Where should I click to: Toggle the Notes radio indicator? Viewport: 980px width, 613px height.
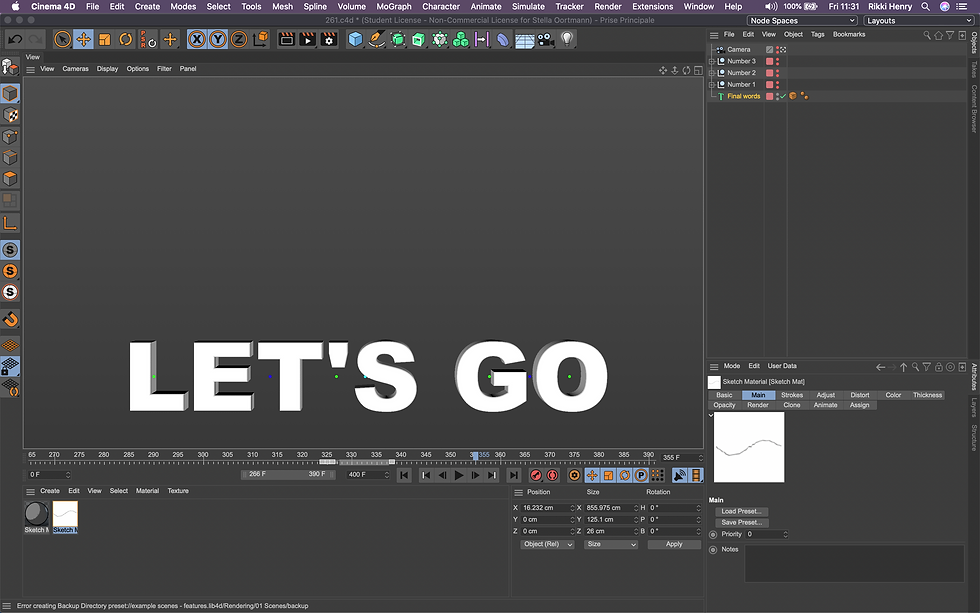[713, 550]
